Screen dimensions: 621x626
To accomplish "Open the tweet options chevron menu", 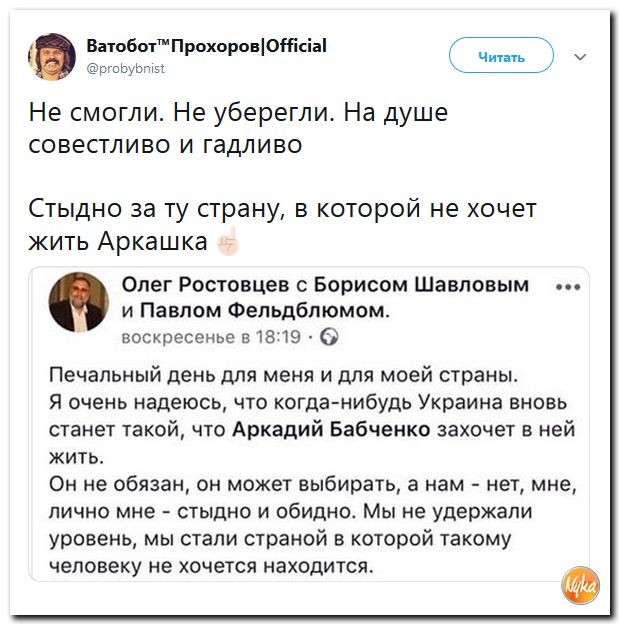I will pos(581,57).
